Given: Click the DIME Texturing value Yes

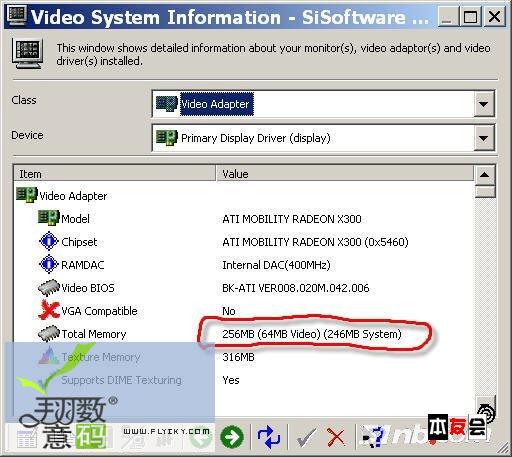Looking at the screenshot, I should click(x=231, y=380).
